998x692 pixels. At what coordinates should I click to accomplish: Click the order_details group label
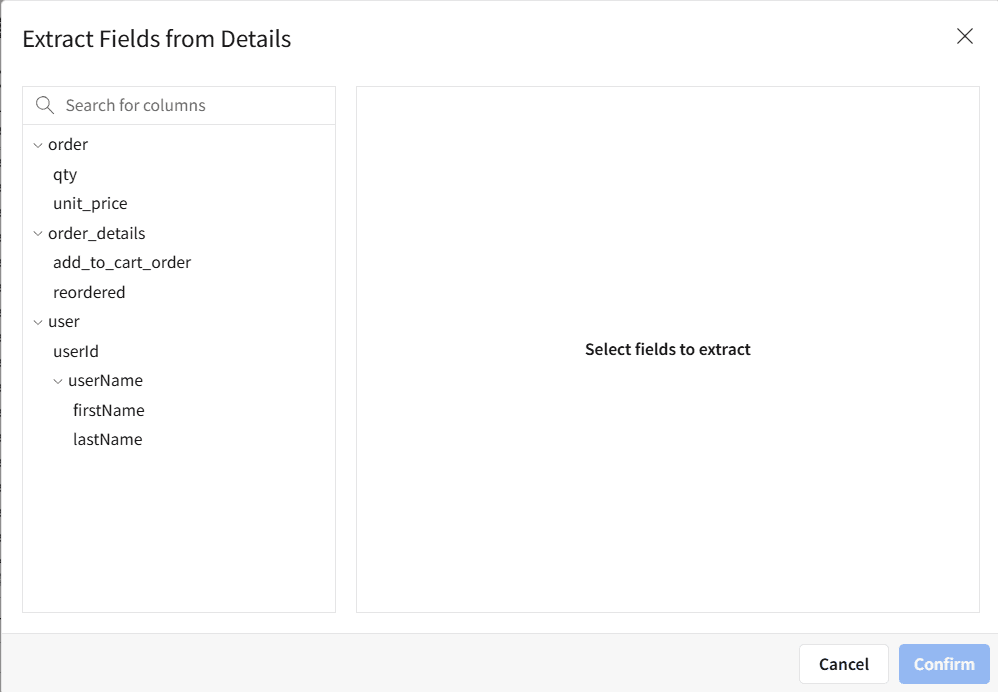(x=96, y=233)
